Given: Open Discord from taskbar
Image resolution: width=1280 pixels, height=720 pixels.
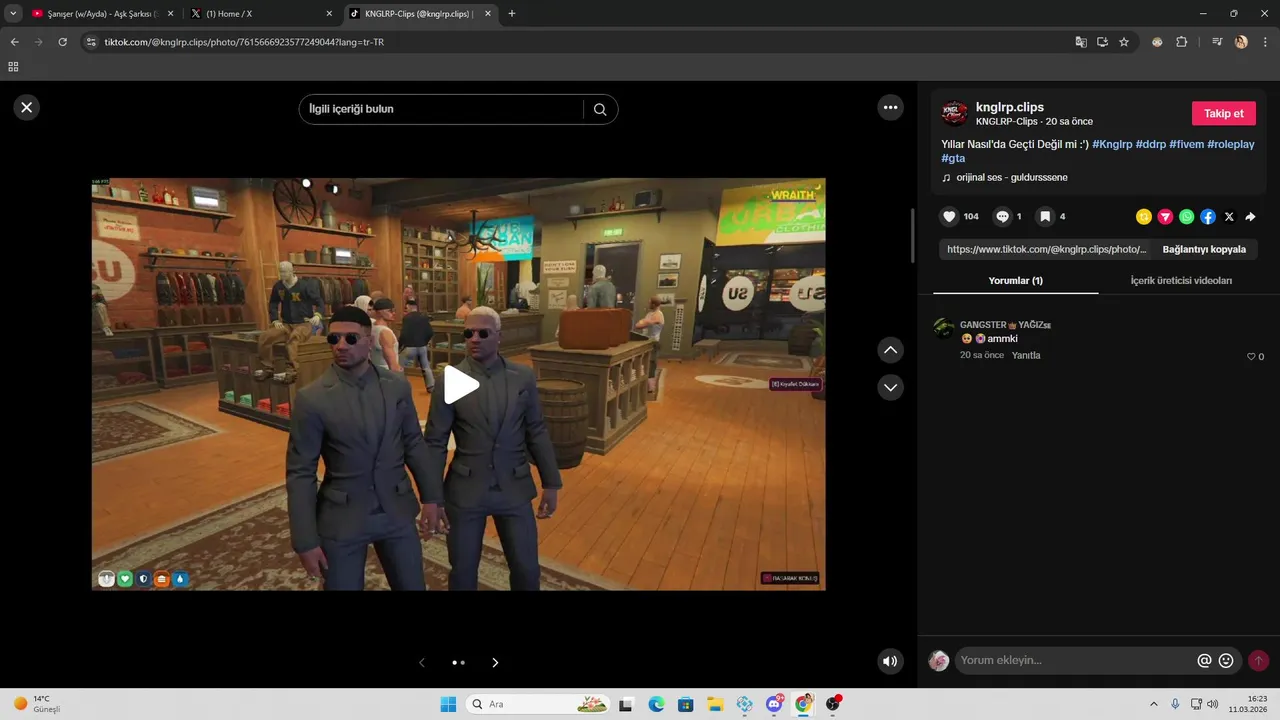Looking at the screenshot, I should 774,704.
